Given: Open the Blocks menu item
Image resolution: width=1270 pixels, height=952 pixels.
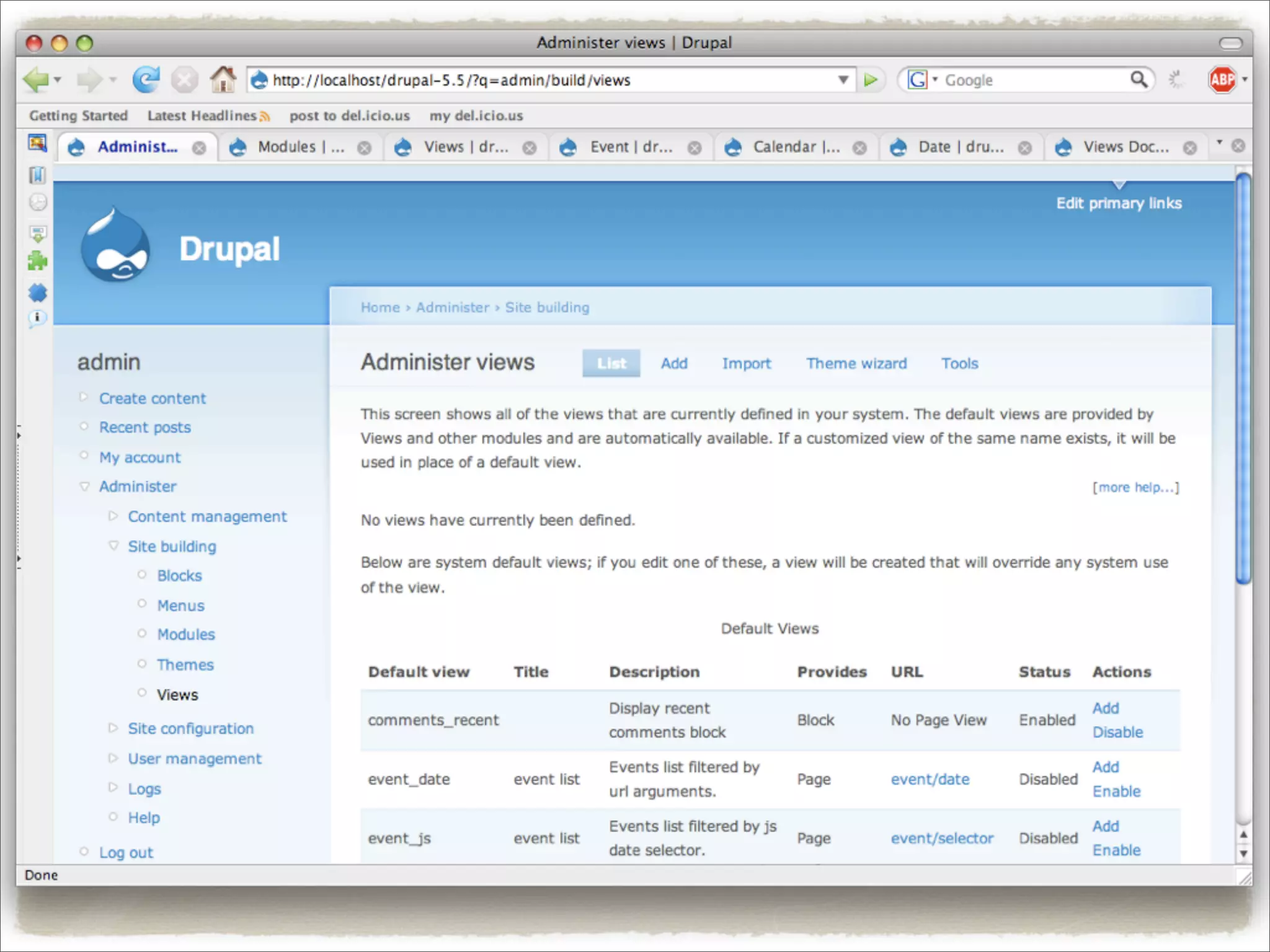Looking at the screenshot, I should tap(179, 576).
